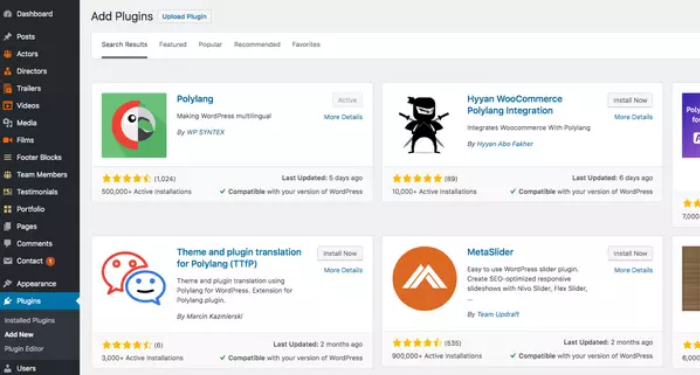Click the Contact notification count badge
The height and width of the screenshot is (375, 700).
pos(50,261)
